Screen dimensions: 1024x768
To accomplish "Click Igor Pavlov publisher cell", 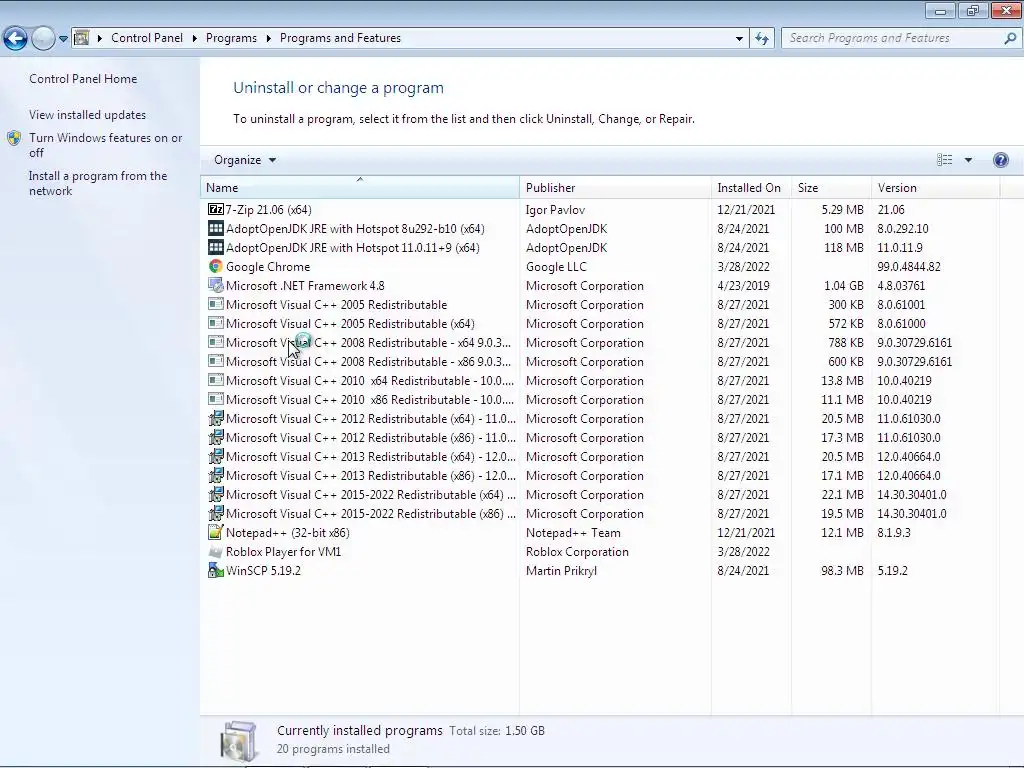I will [x=555, y=210].
